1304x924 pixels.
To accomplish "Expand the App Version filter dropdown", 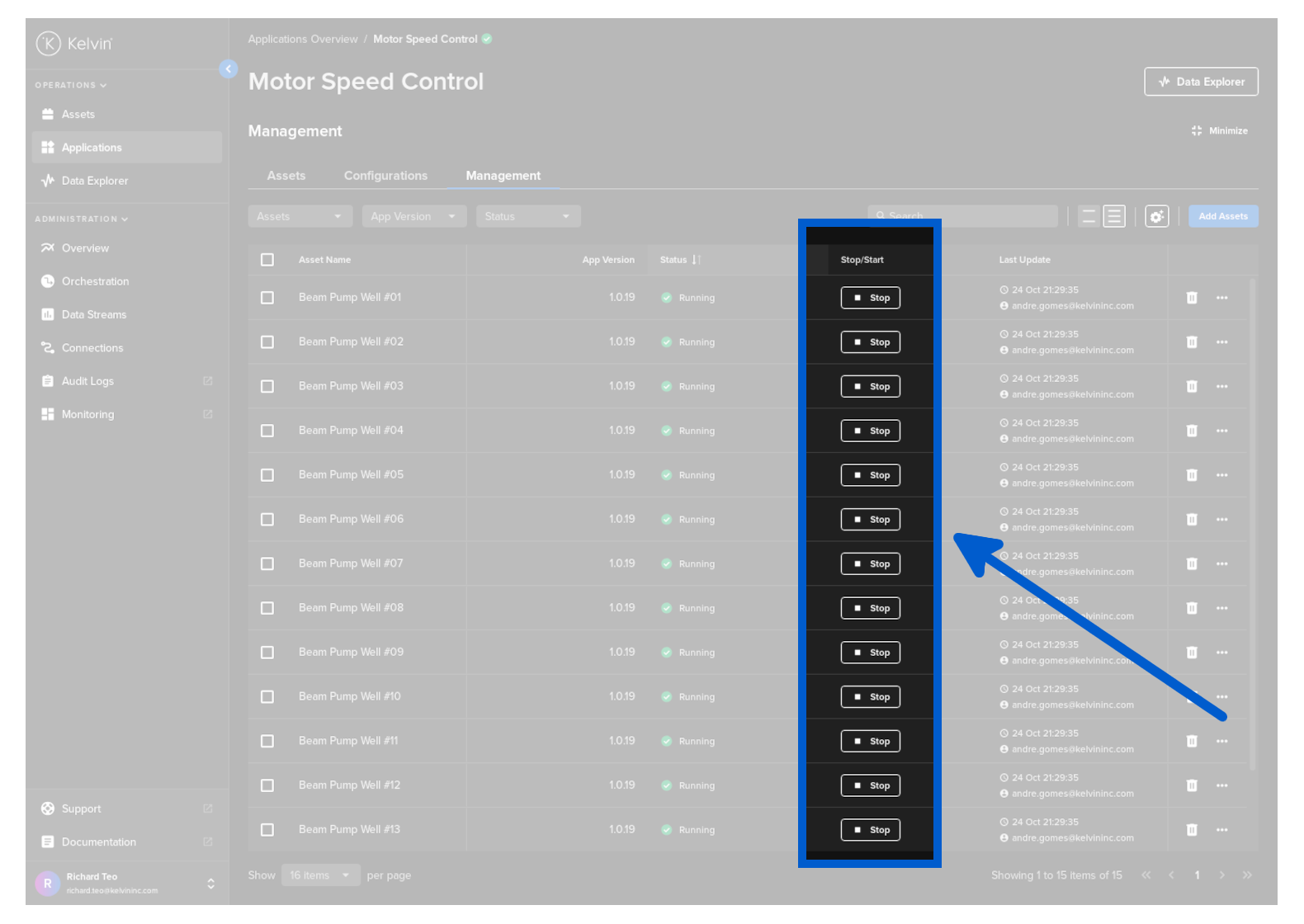I will click(413, 216).
